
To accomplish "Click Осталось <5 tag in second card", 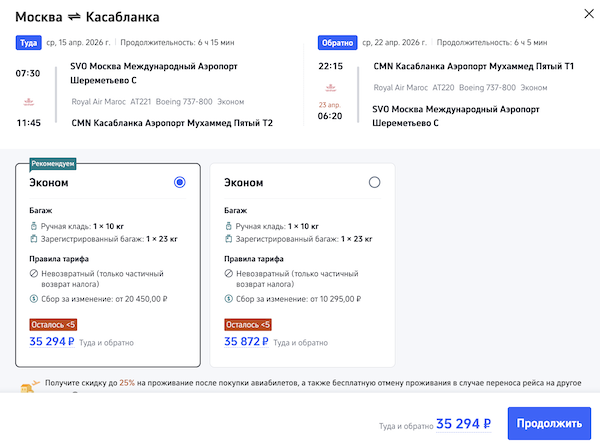I will coord(248,324).
